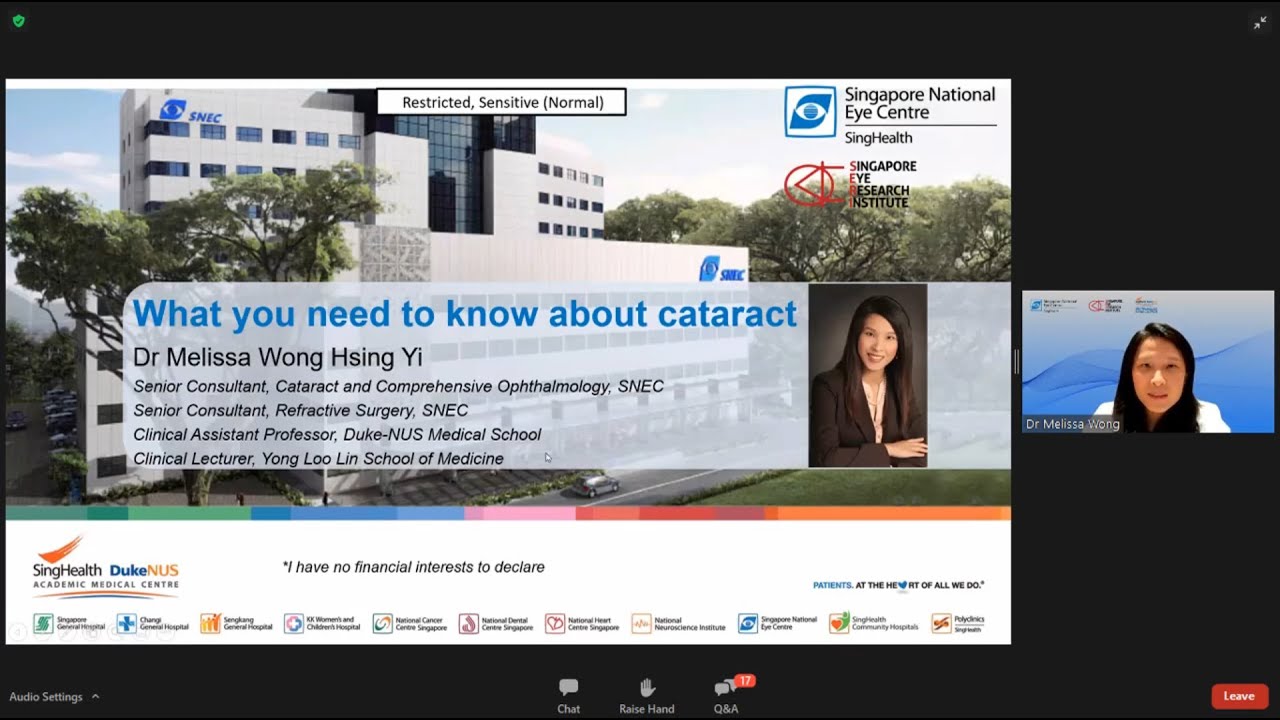Select Dr Melissa Wong's video thumbnail
The height and width of the screenshot is (720, 1280).
1148,362
